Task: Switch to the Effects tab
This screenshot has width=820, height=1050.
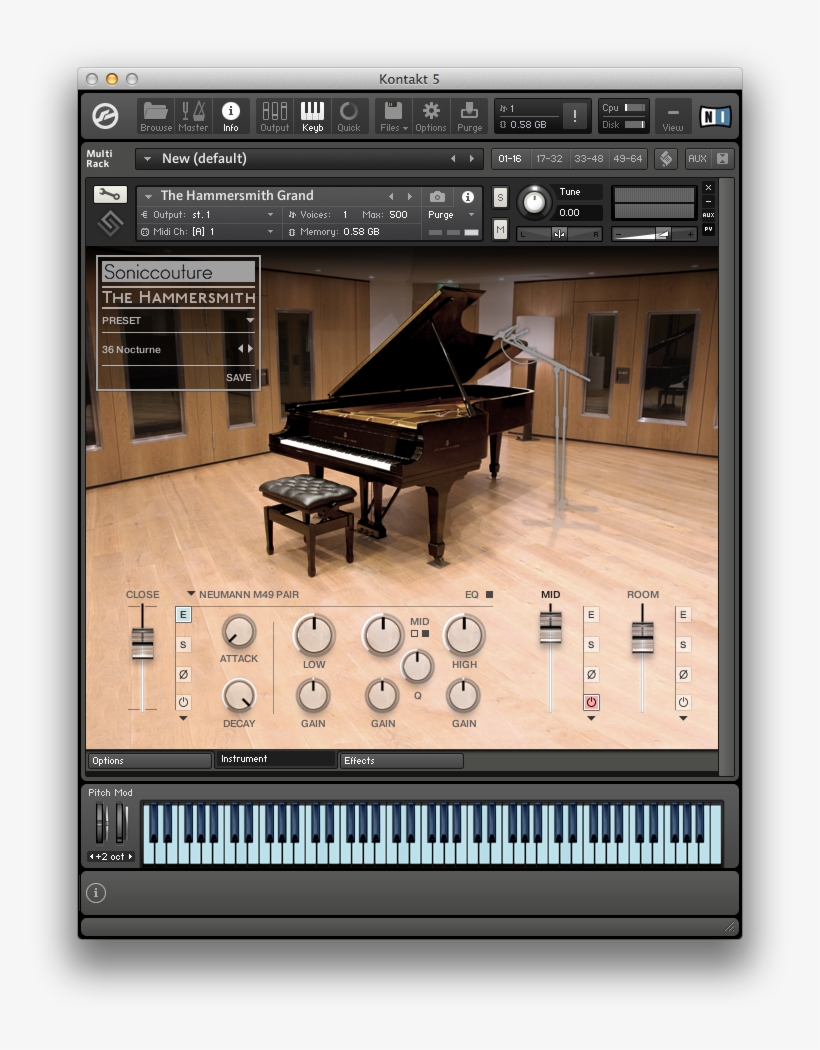Action: click(400, 760)
